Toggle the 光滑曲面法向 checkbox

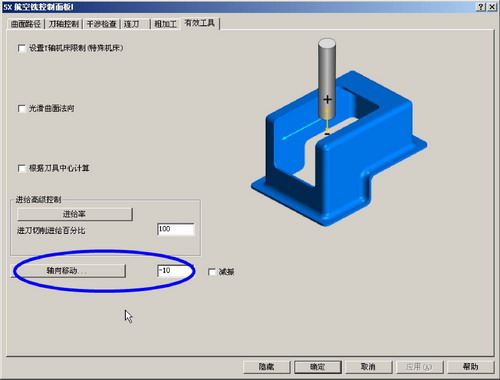click(22, 109)
